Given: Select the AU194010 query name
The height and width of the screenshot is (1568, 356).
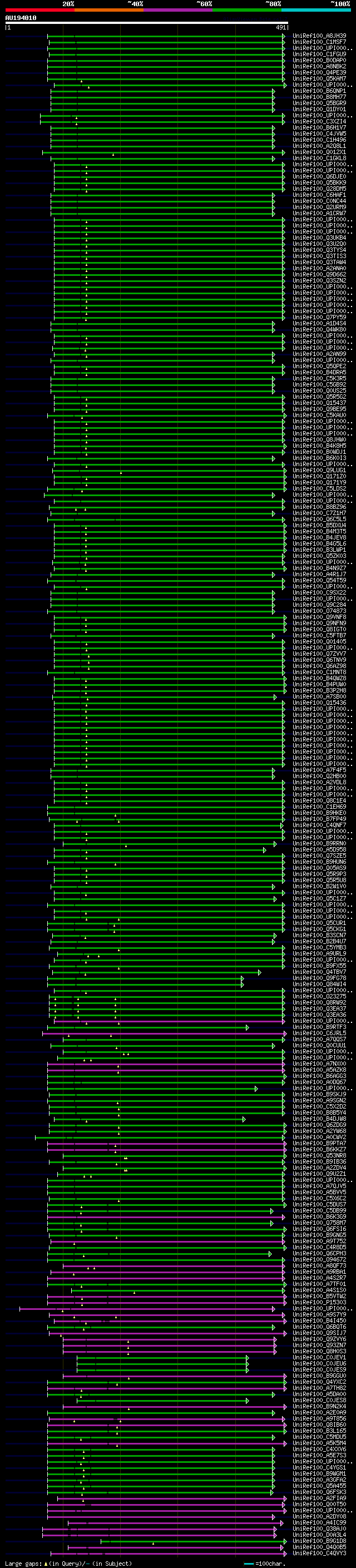Looking at the screenshot, I should (21, 18).
